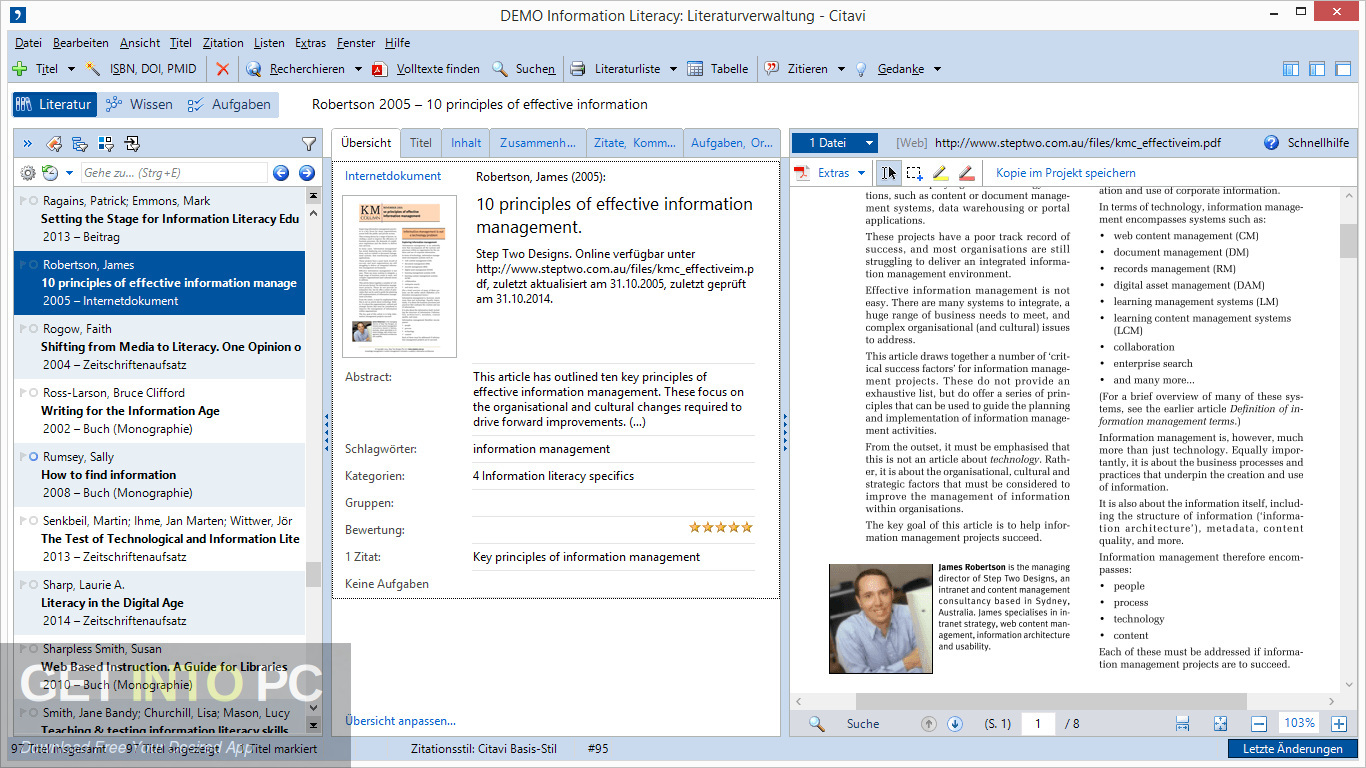Open the Recherchieren dropdown arrow

coord(357,69)
